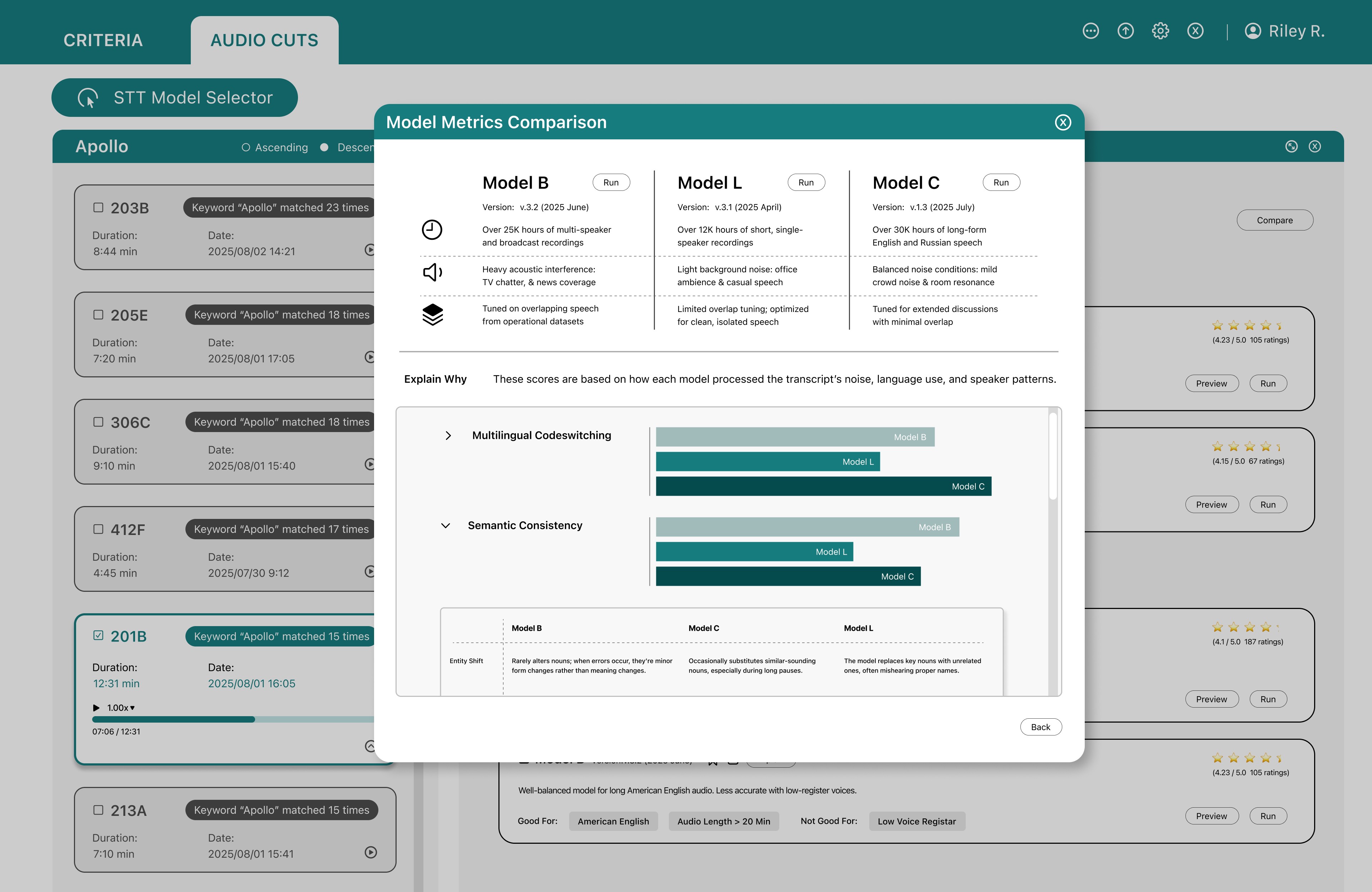Viewport: 1372px width, 892px height.
Task: Expand the Multilingual Codeswitching section
Action: tap(448, 436)
